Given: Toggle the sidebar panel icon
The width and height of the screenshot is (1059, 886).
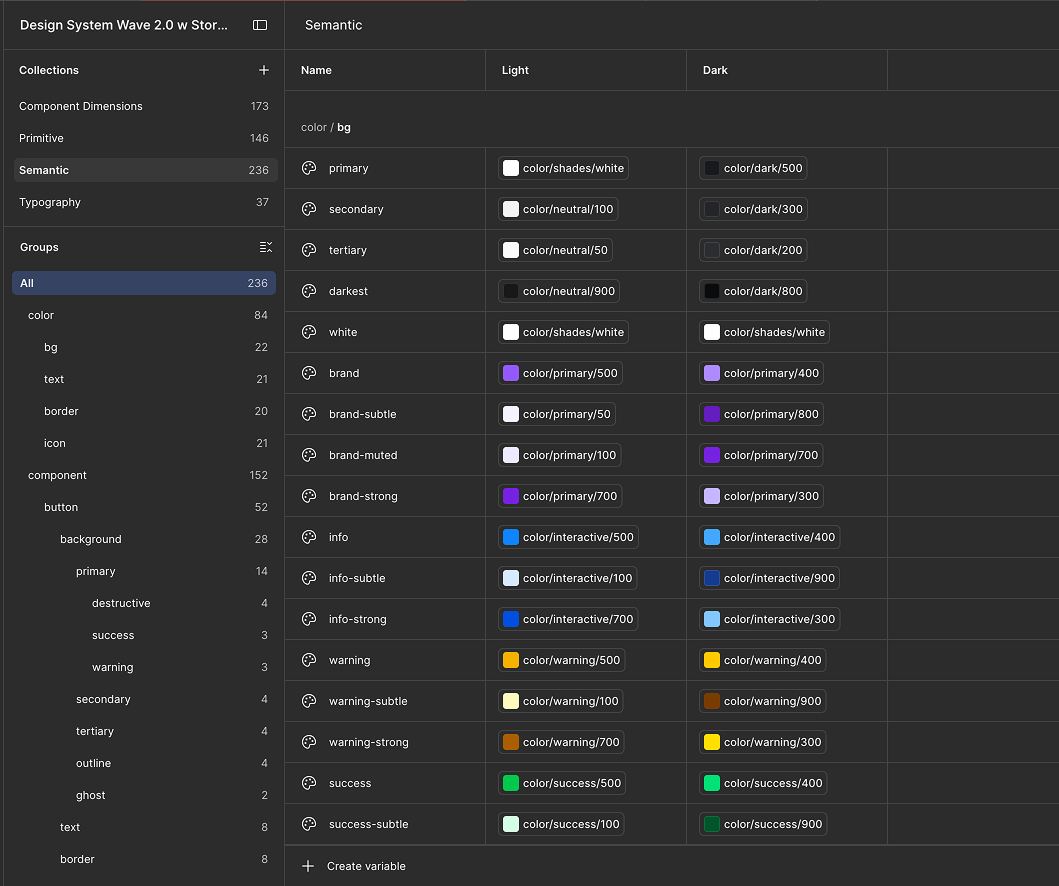Looking at the screenshot, I should click(x=260, y=25).
